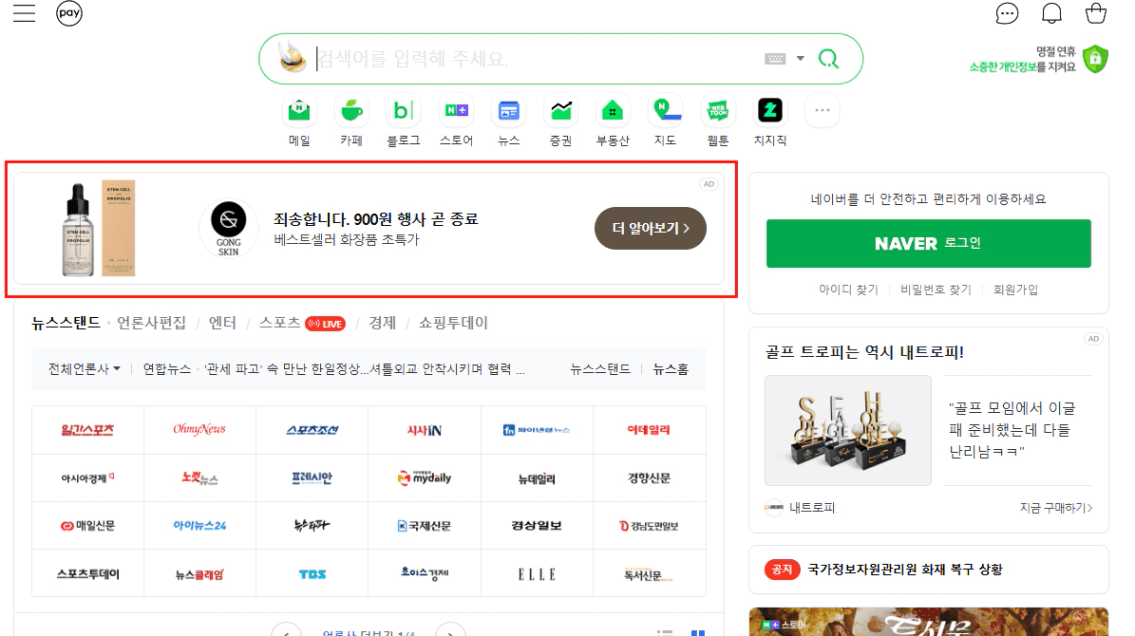Open the golf trophy ad thumbnail
This screenshot has width=1135, height=636.
tap(848, 431)
